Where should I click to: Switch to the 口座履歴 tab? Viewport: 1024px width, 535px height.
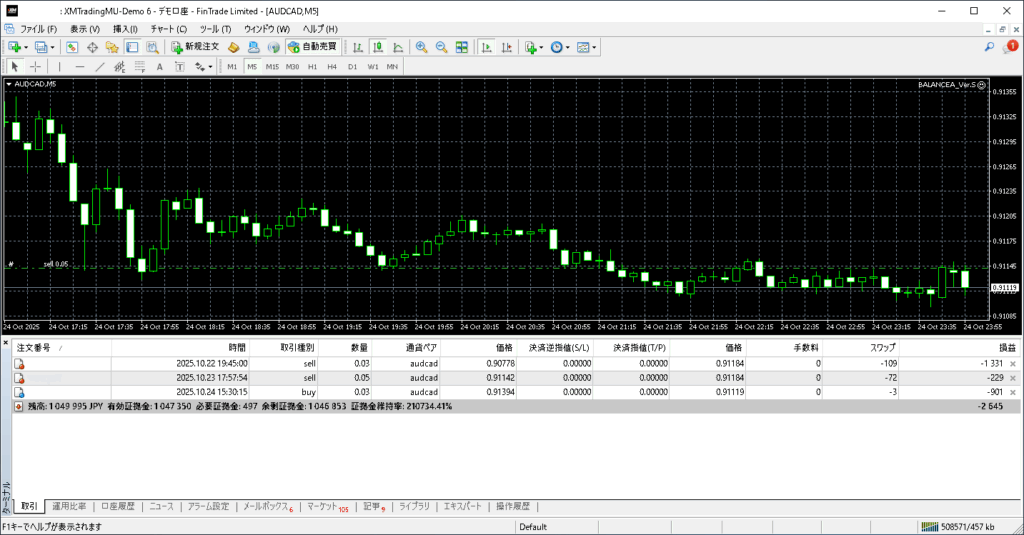tap(117, 507)
